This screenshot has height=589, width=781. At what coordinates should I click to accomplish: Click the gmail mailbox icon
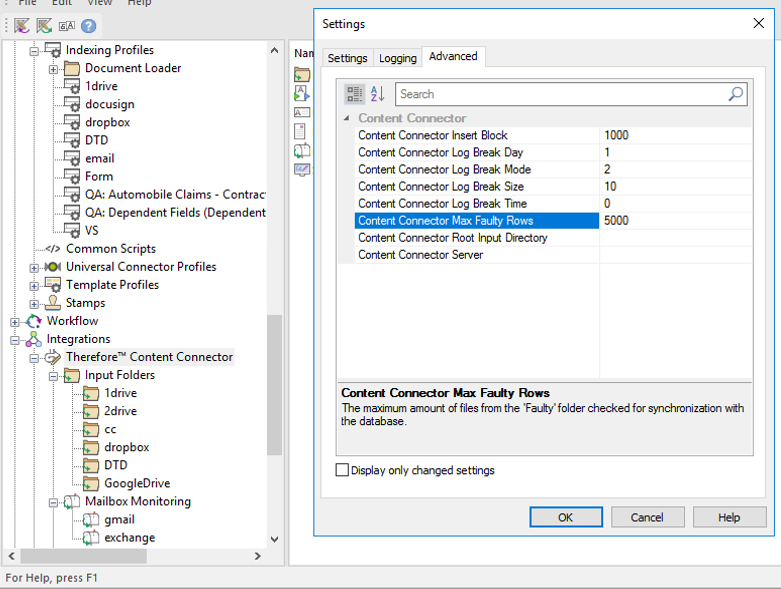tap(91, 520)
